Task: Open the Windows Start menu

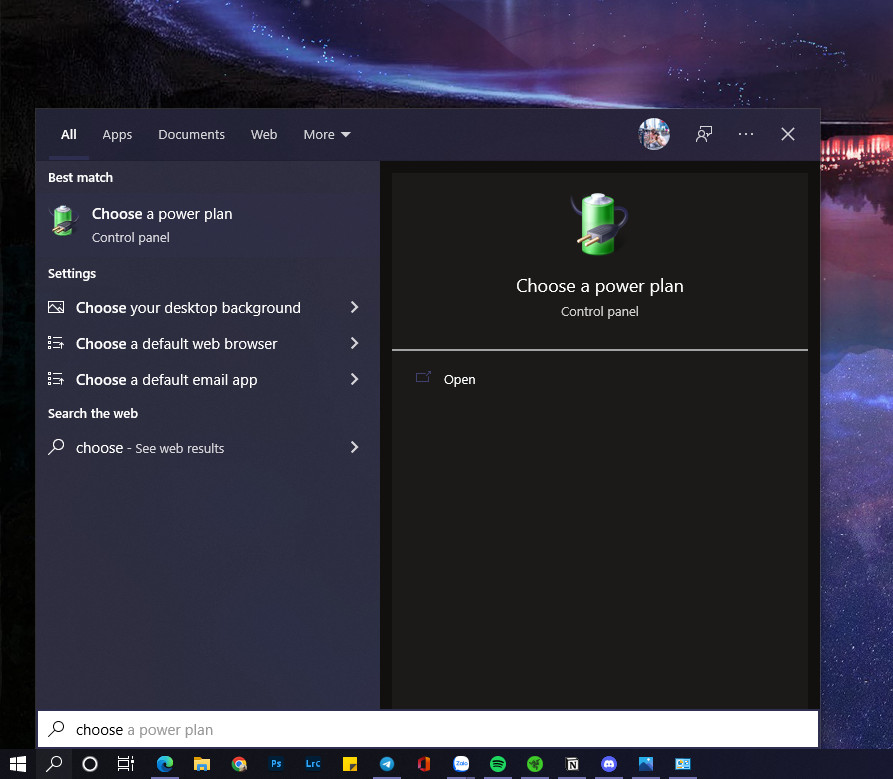Action: [x=18, y=764]
